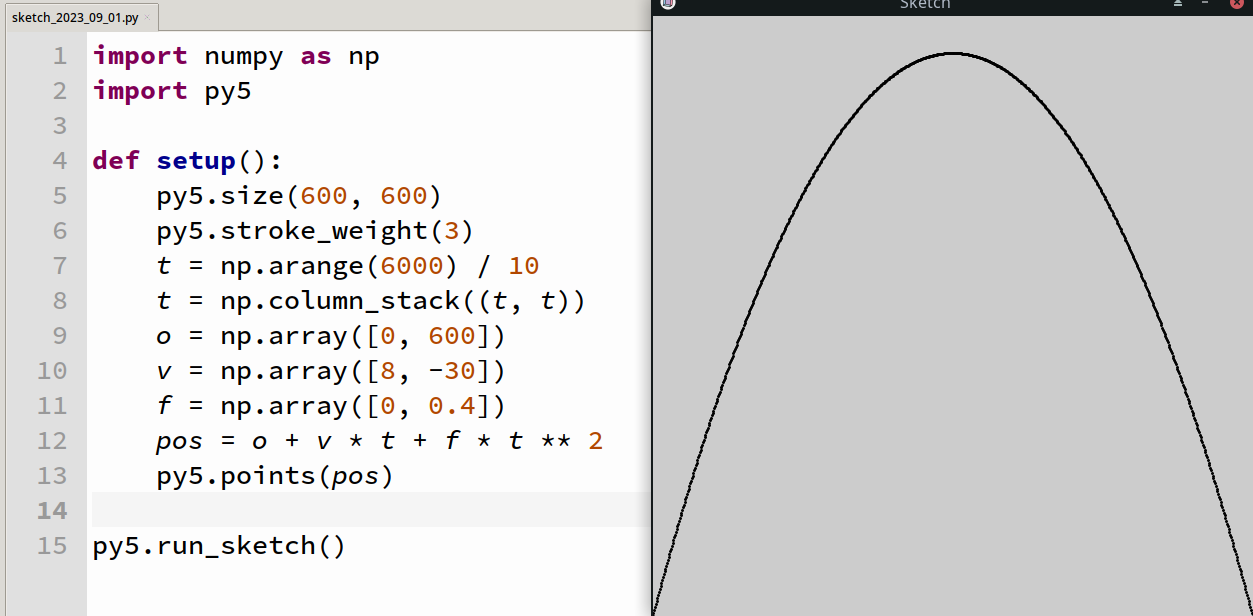The width and height of the screenshot is (1253, 616).
Task: Click the Sketch window title bar text
Action: pyautogui.click(x=925, y=4)
